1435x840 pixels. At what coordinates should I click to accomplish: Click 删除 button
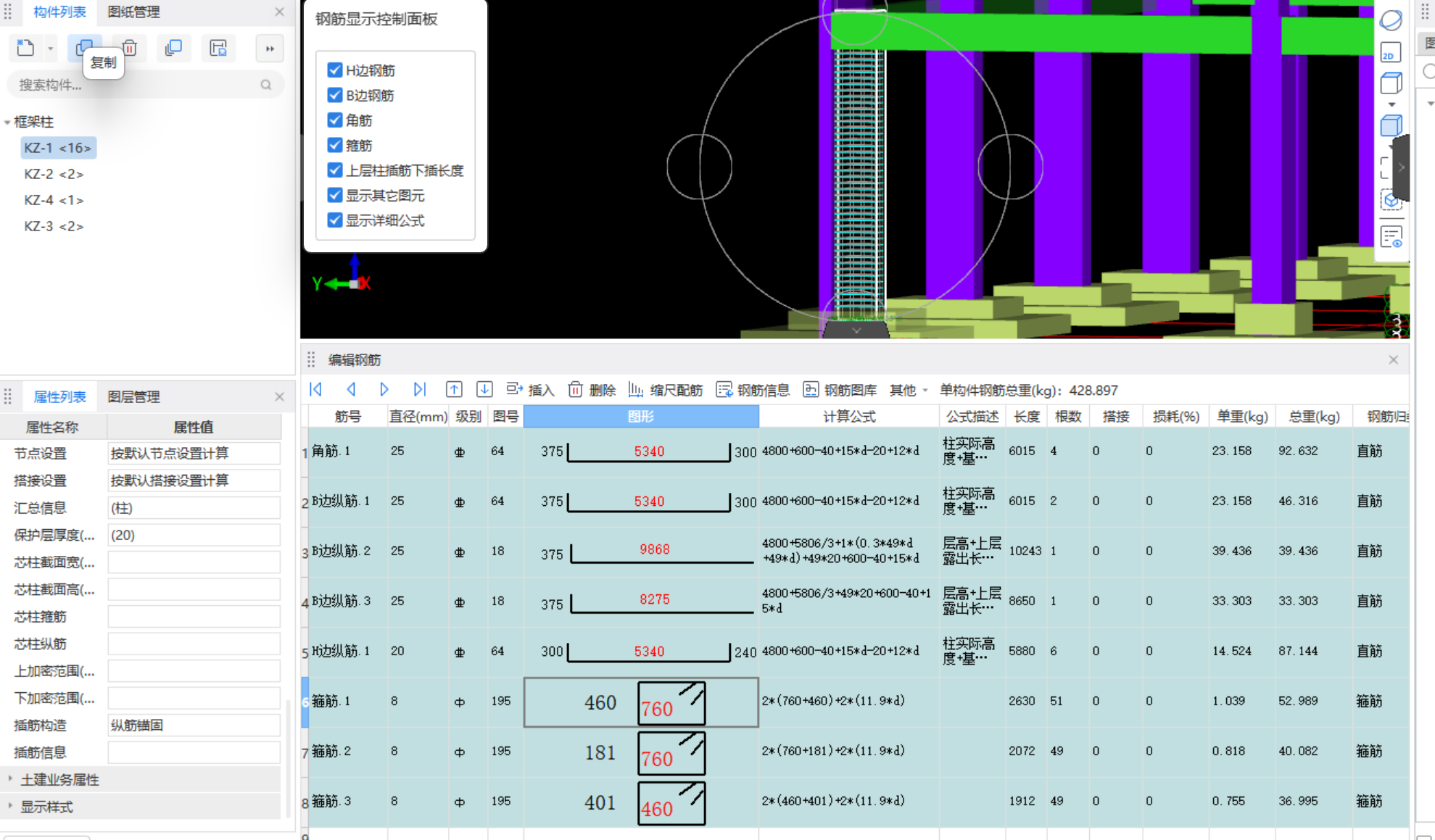592,390
